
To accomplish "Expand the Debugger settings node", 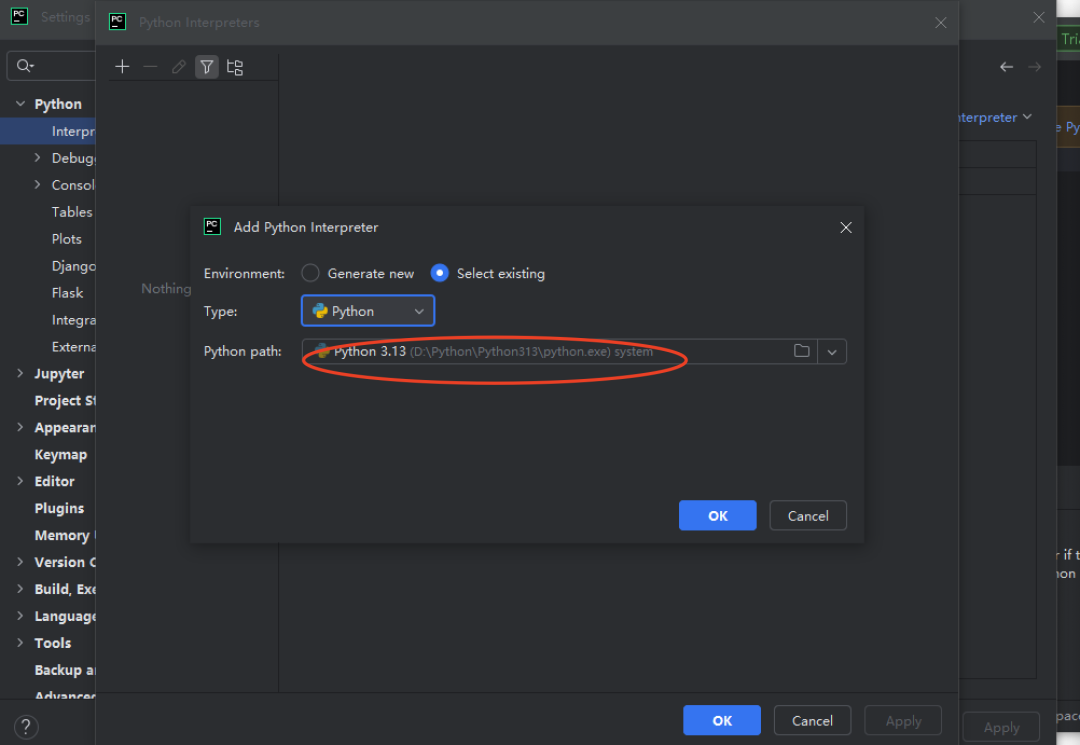I will [x=37, y=158].
